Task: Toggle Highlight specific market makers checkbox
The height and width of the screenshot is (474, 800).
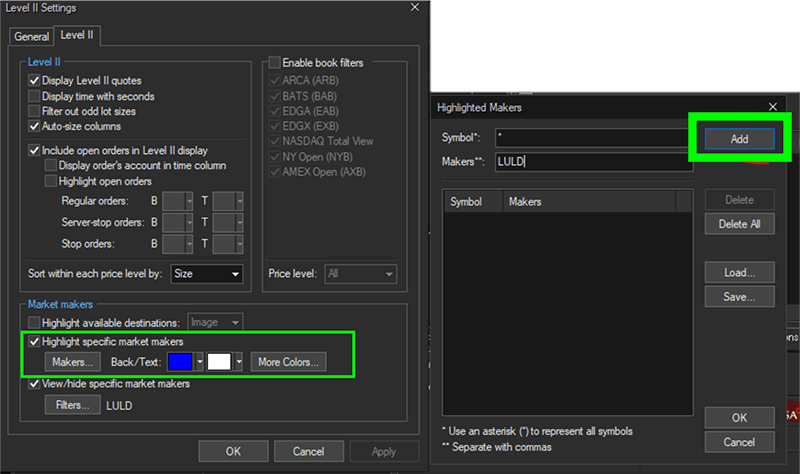Action: [35, 342]
